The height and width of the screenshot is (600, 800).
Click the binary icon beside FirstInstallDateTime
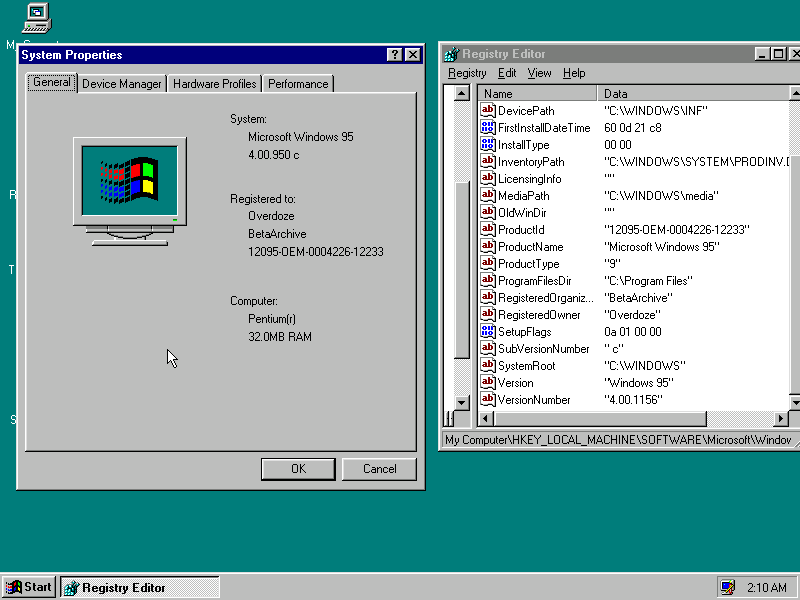487,127
